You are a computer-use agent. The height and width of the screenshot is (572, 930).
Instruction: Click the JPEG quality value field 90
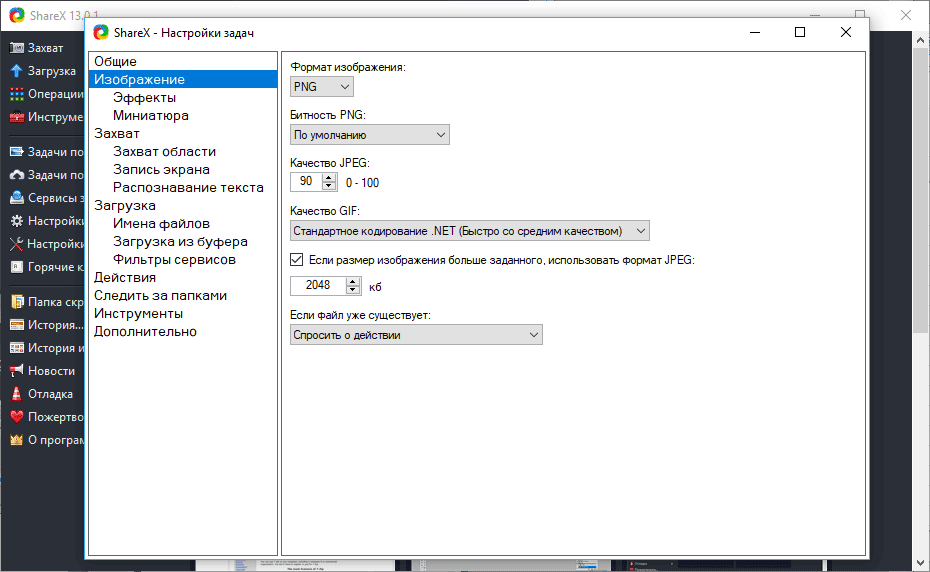click(307, 182)
